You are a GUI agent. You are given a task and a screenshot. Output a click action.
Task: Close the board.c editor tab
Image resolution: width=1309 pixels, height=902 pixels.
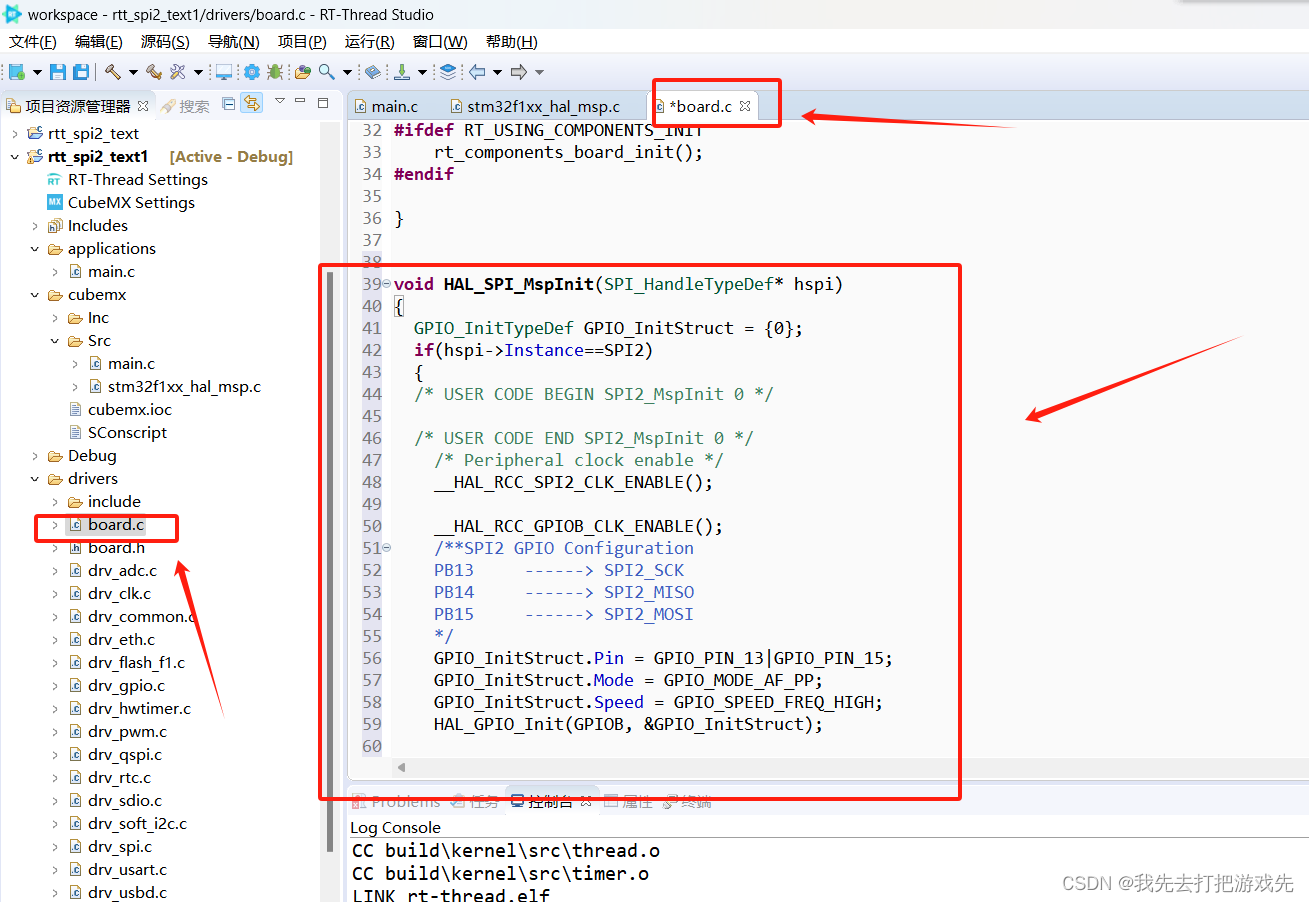pos(745,106)
